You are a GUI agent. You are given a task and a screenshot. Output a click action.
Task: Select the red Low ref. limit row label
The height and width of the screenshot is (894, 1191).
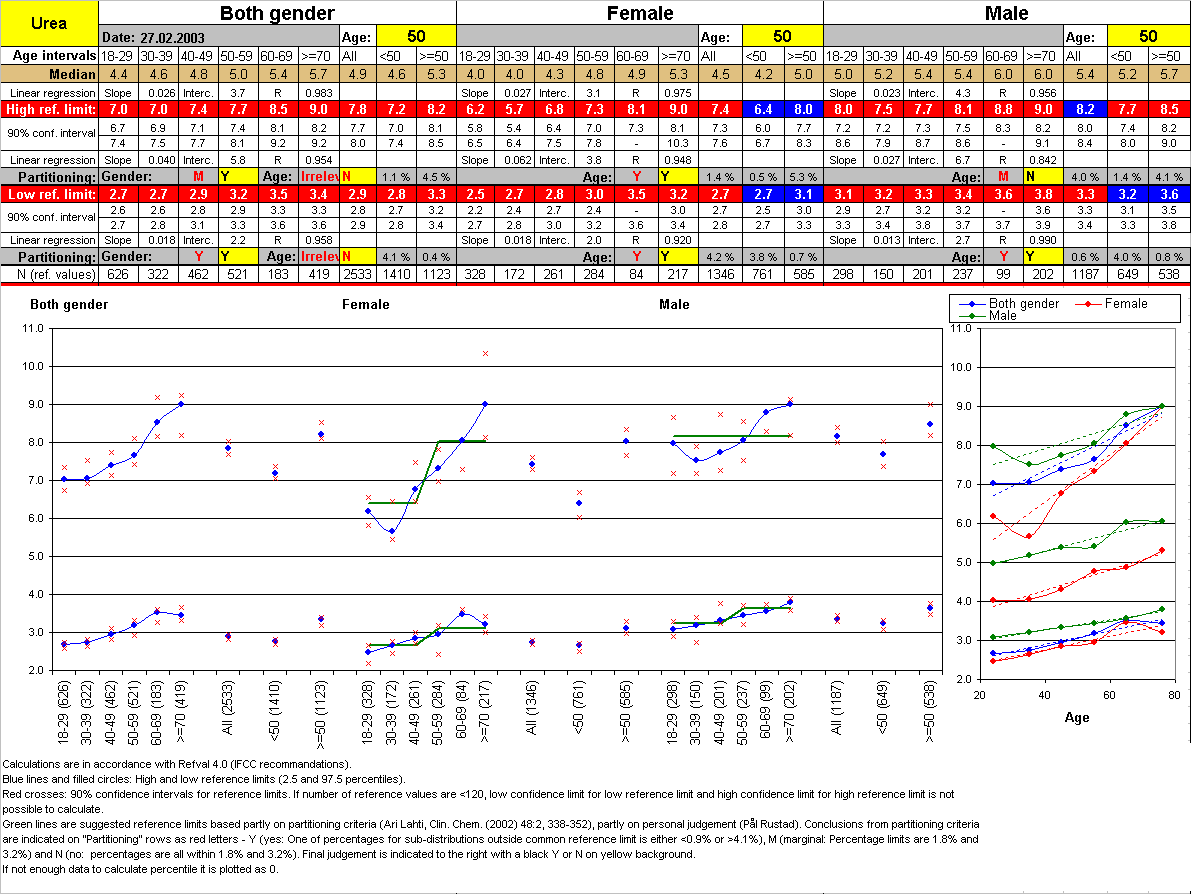(x=49, y=194)
